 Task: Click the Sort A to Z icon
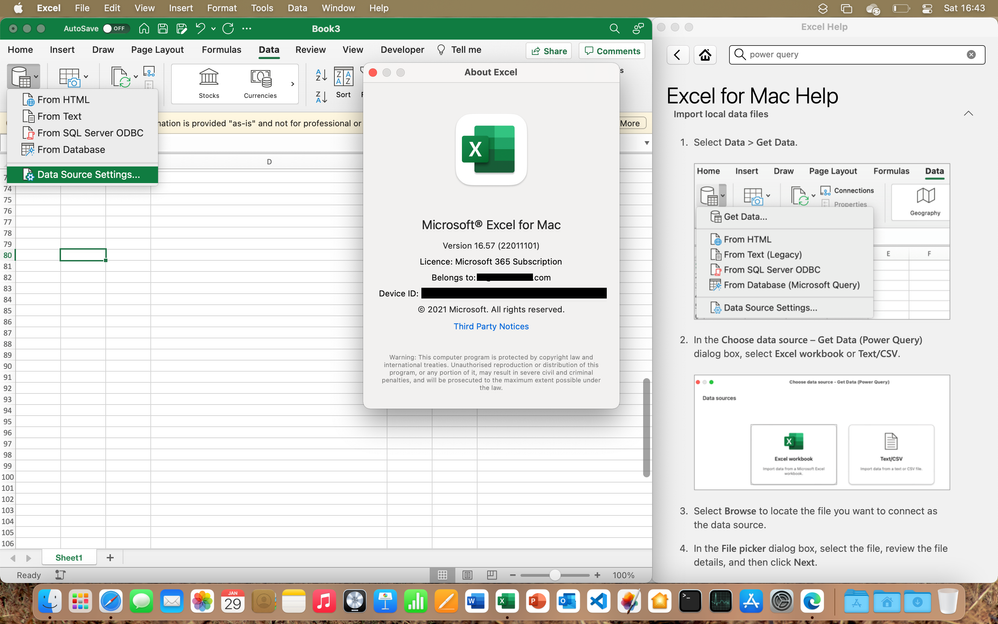coord(321,75)
